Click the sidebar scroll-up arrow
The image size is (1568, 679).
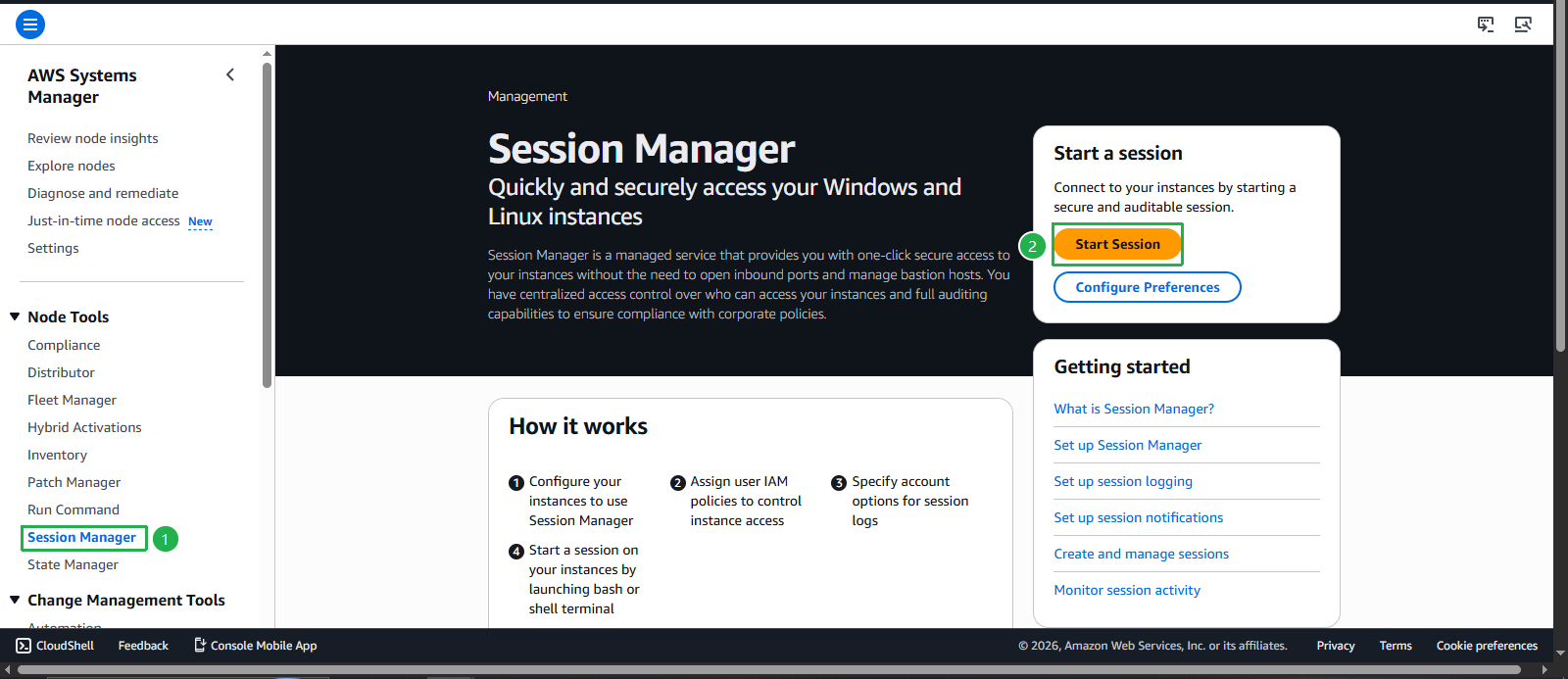click(267, 53)
